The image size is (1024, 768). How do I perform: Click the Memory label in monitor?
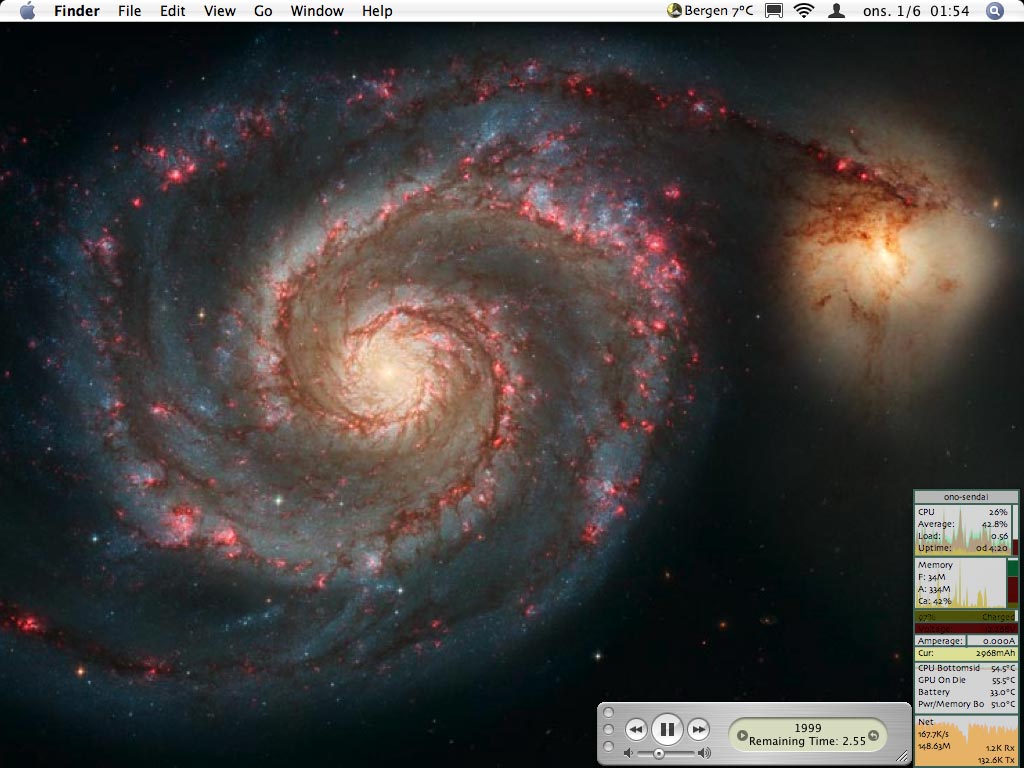tap(935, 565)
